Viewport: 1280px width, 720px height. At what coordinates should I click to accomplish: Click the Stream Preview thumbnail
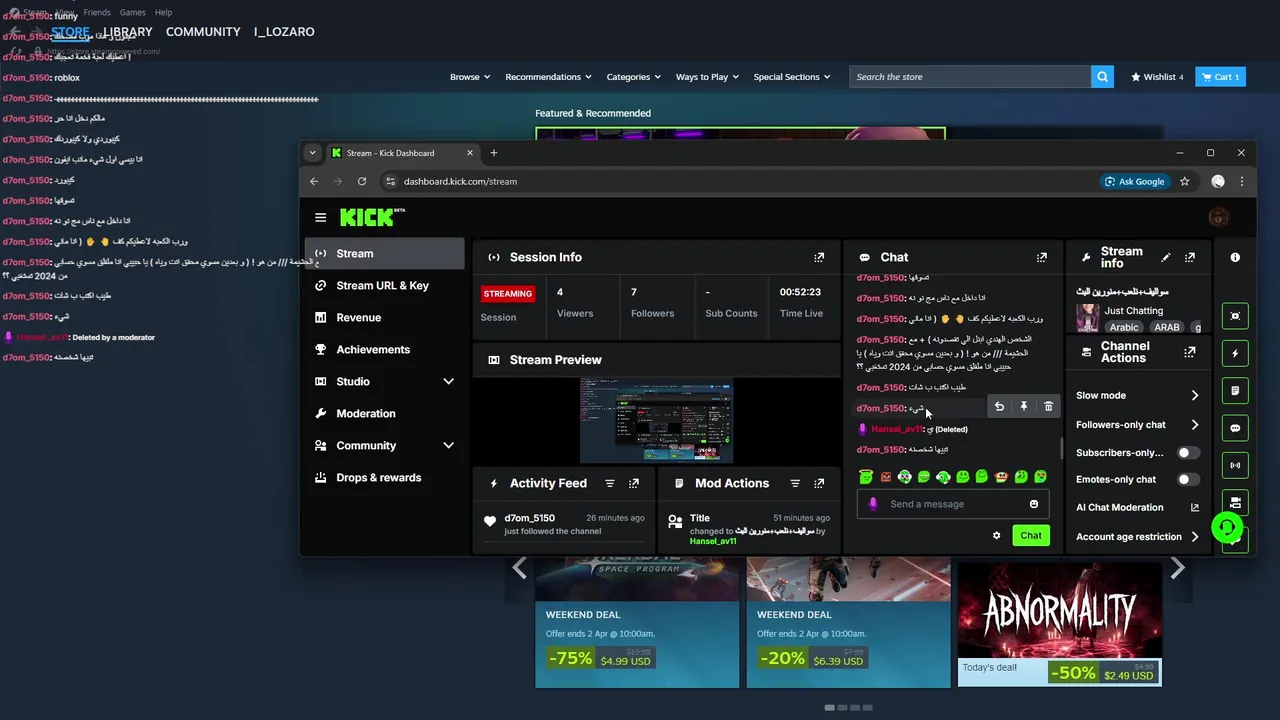[x=656, y=421]
